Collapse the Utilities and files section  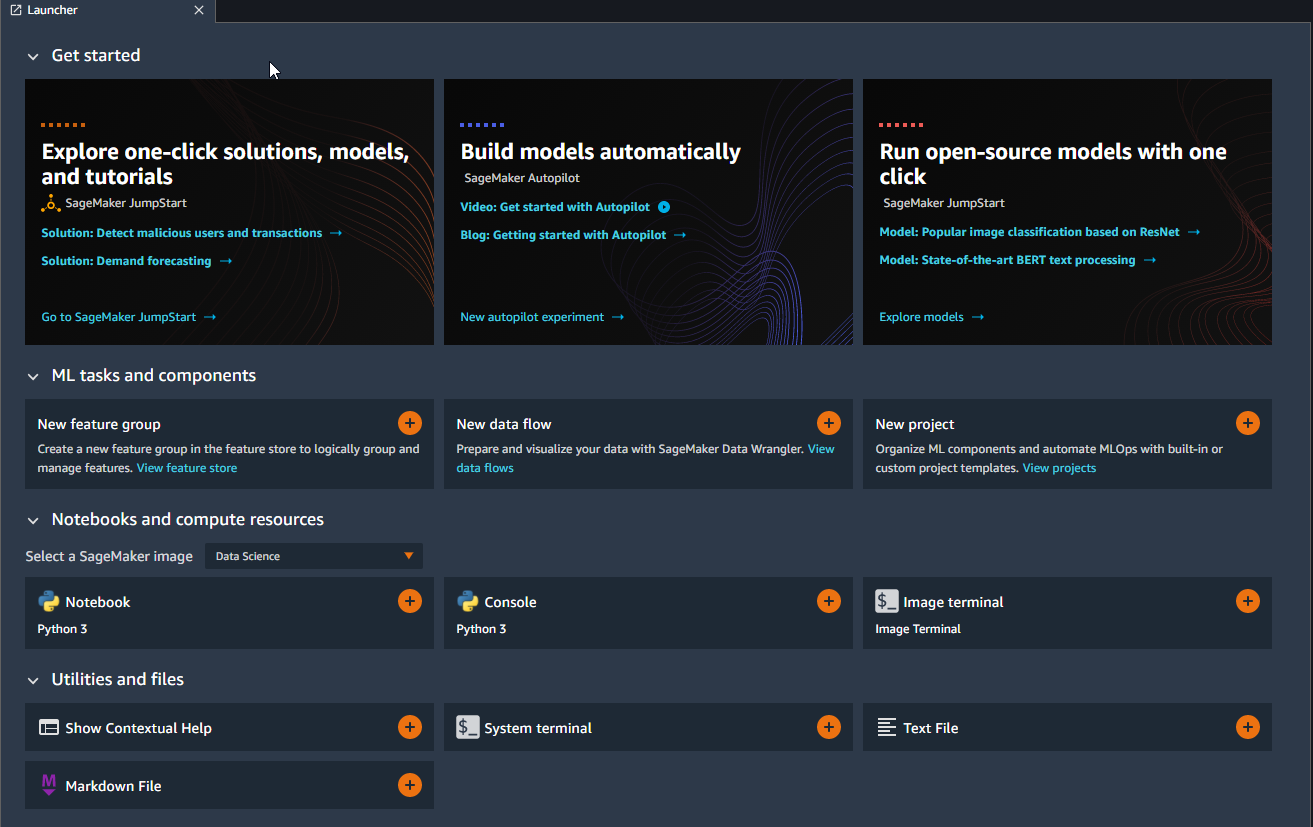pyautogui.click(x=34, y=681)
